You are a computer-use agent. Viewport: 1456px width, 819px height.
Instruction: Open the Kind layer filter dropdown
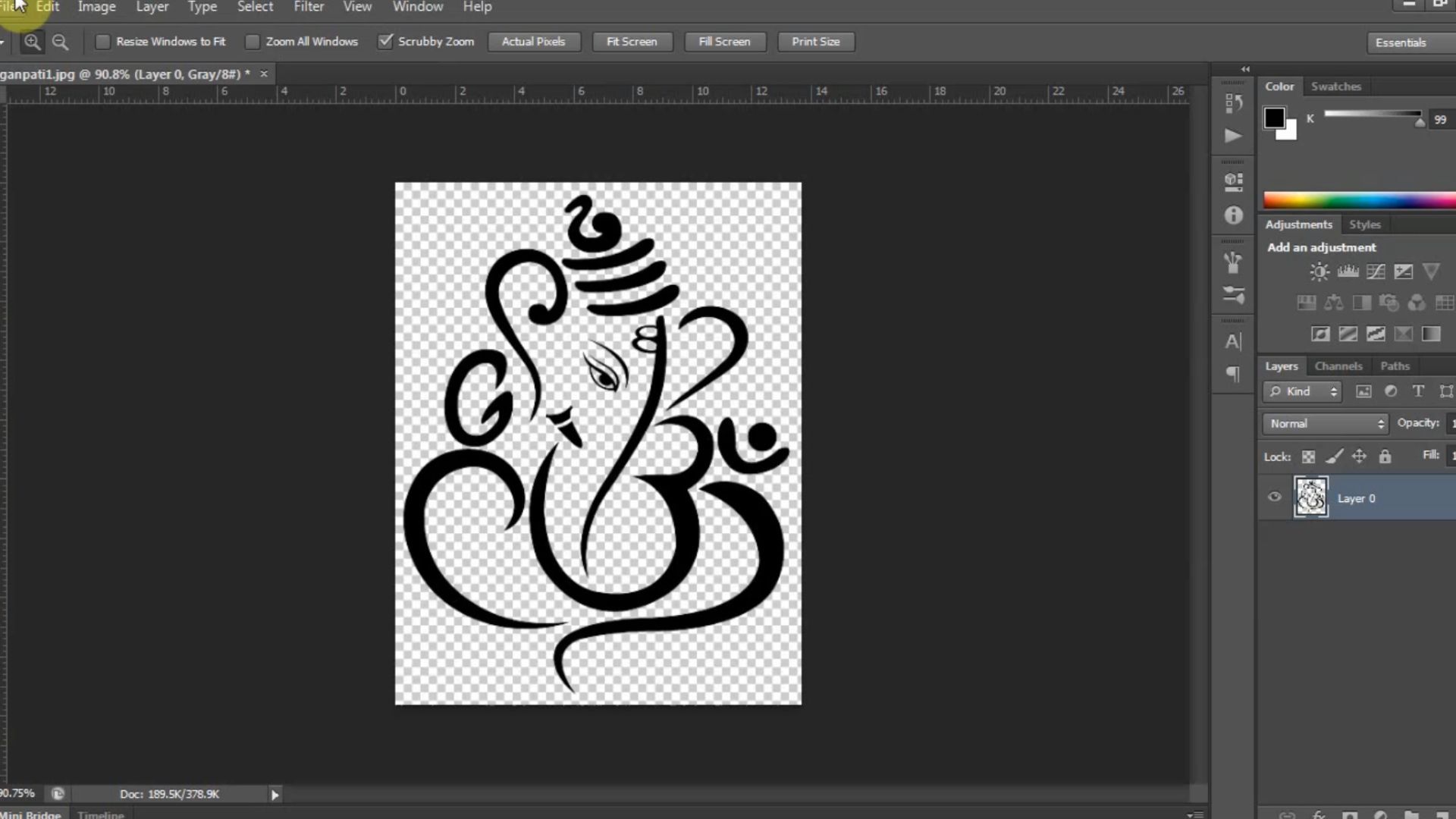(x=1303, y=391)
